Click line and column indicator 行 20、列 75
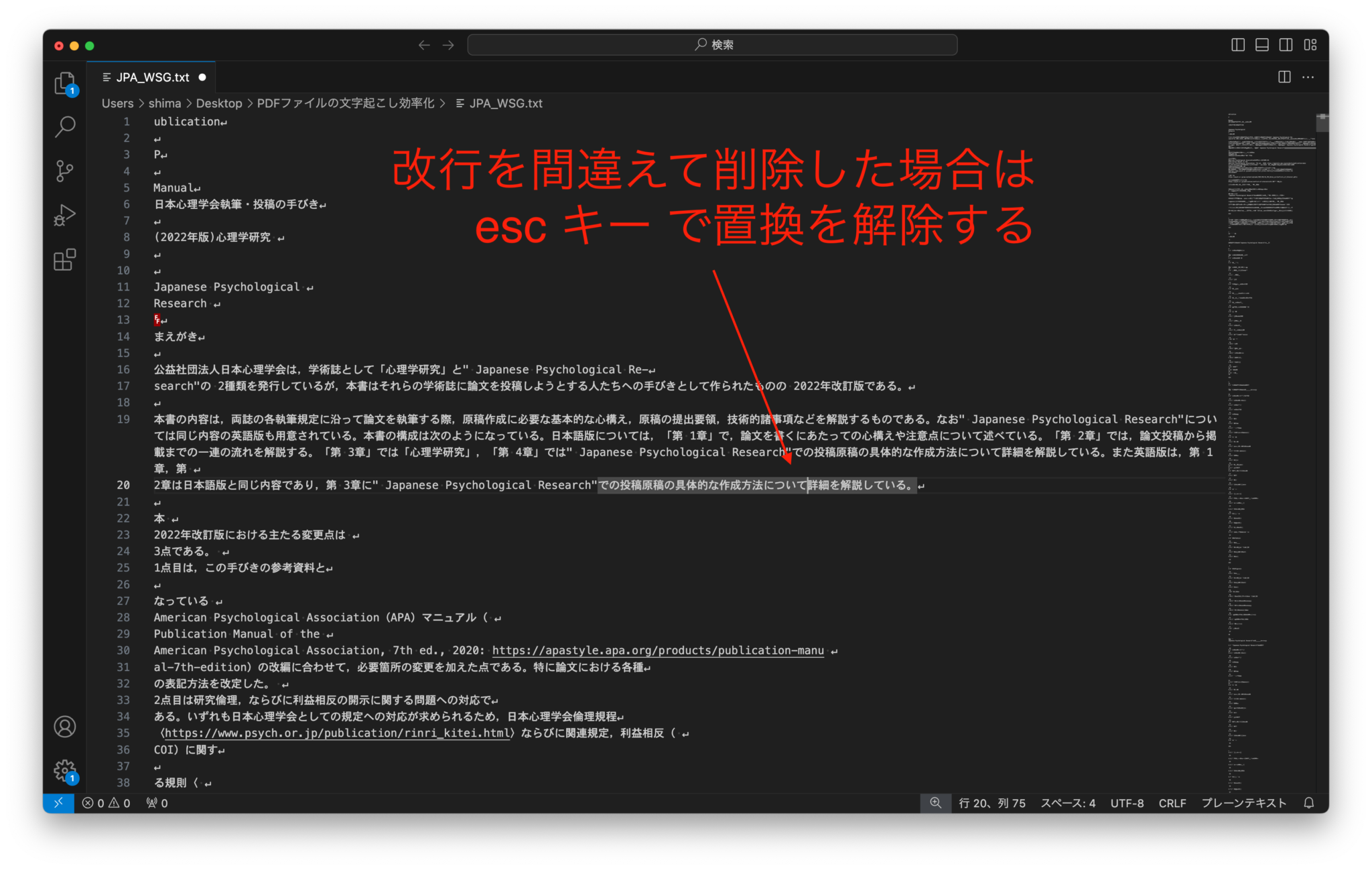Image resolution: width=1372 pixels, height=870 pixels. tap(991, 803)
